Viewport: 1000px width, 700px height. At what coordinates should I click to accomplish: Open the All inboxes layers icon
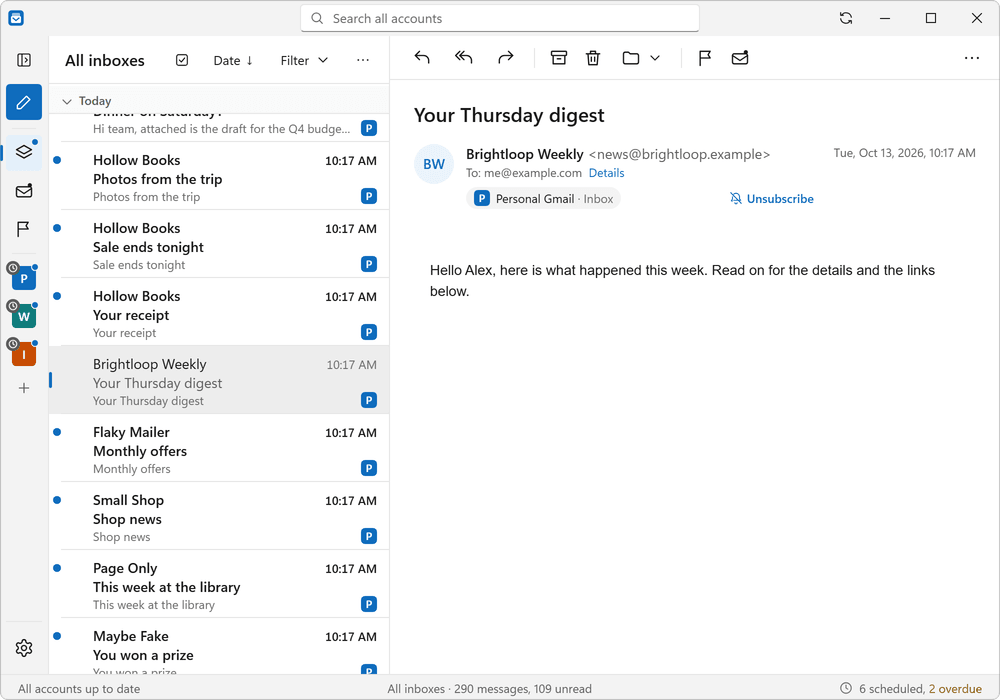24,152
